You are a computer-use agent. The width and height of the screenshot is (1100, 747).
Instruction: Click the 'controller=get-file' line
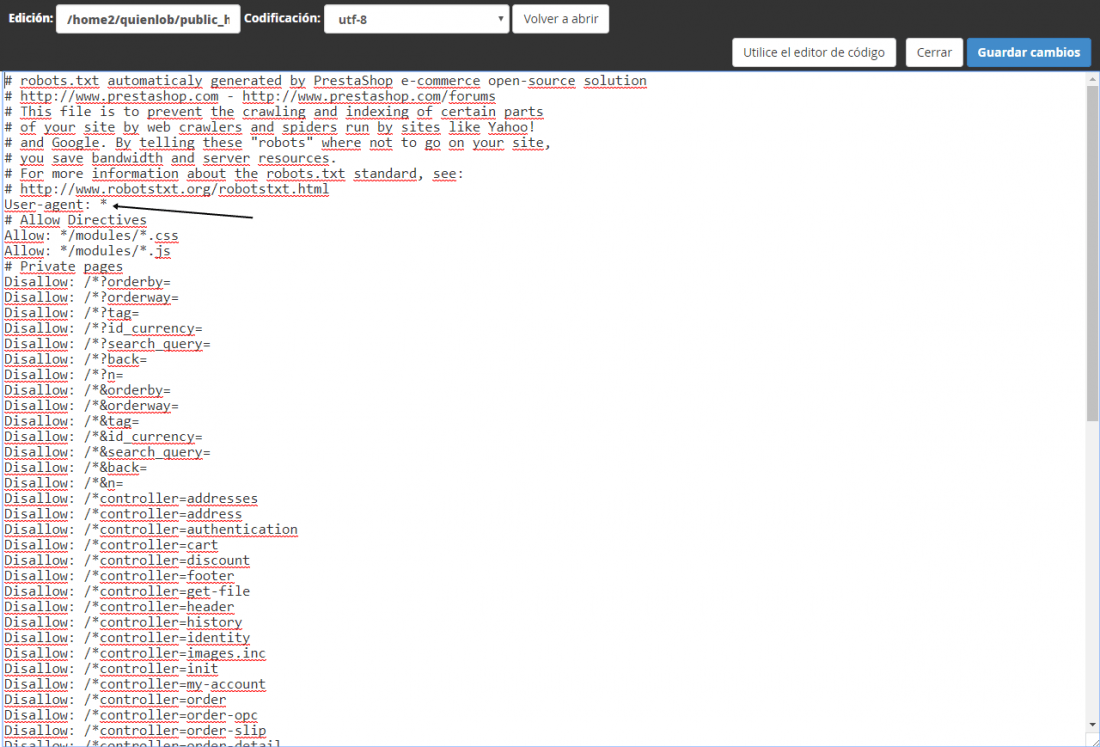click(x=127, y=591)
